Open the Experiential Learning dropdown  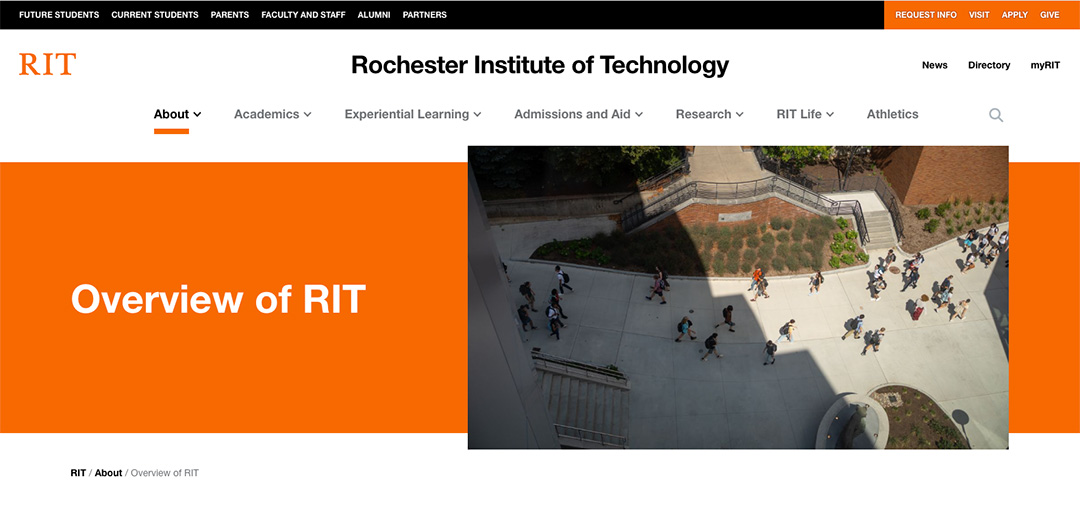coord(412,114)
